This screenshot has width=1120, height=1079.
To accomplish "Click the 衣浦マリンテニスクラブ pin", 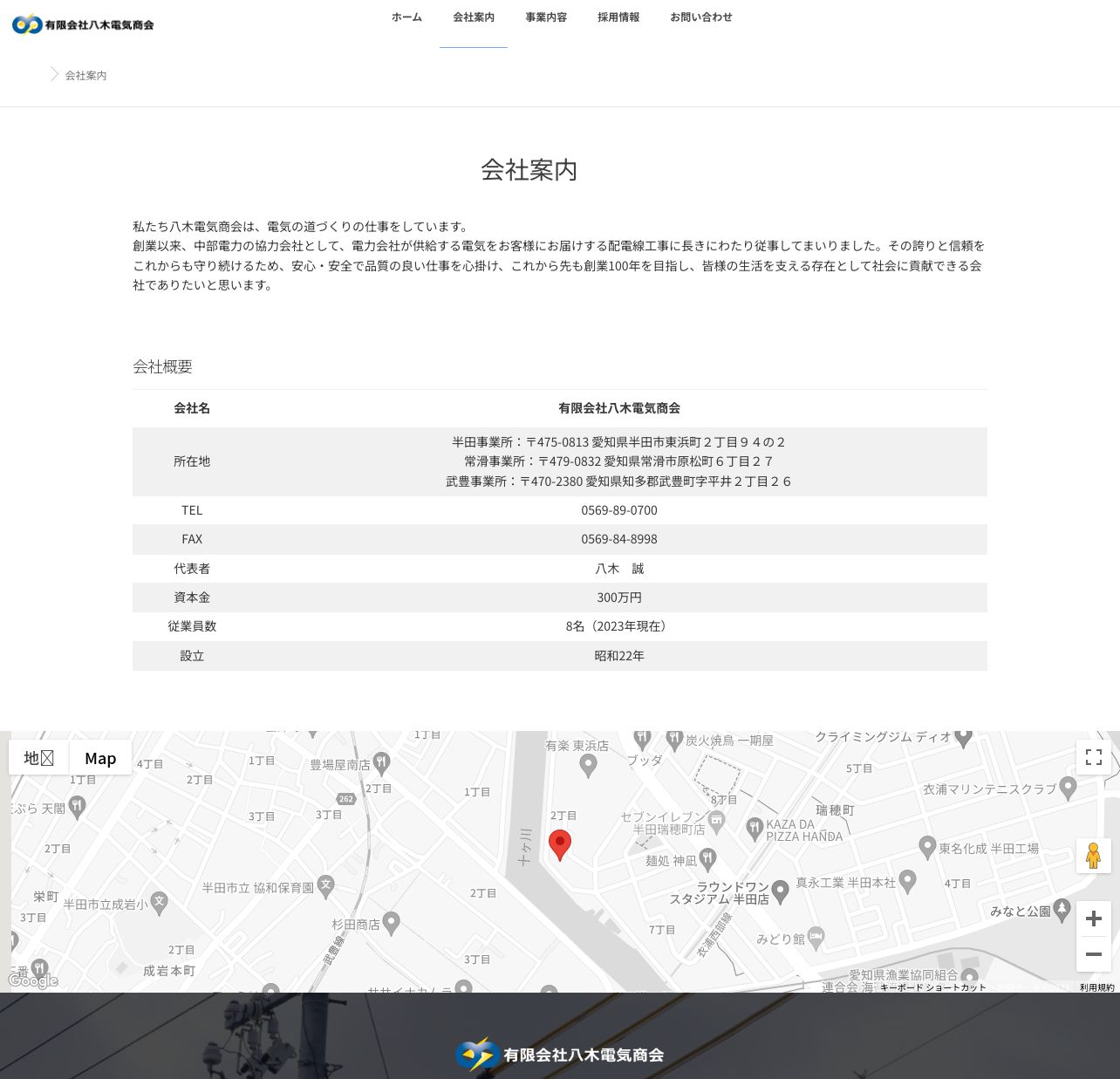I will (x=1069, y=789).
